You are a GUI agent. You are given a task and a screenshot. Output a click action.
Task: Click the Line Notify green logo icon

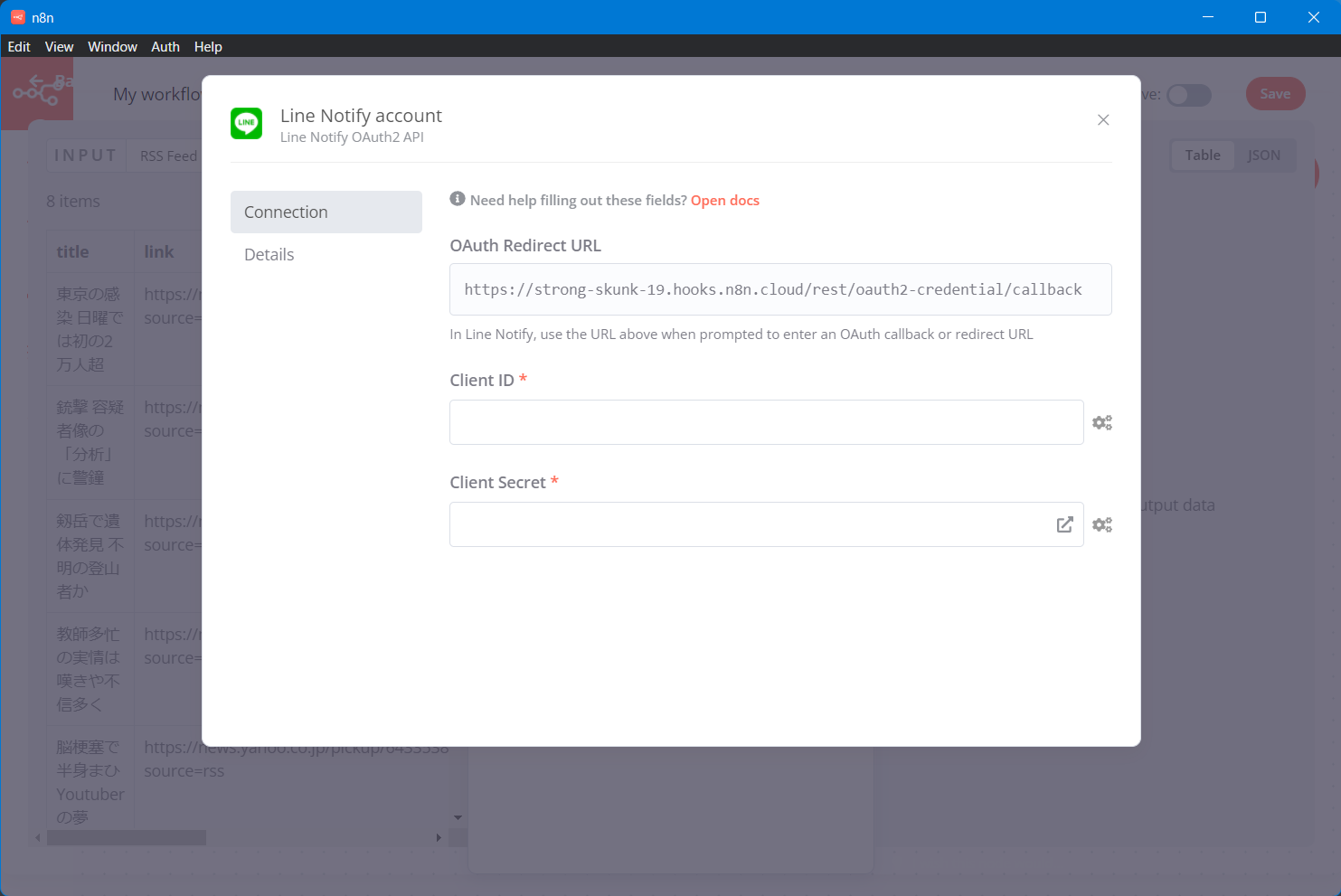click(246, 124)
